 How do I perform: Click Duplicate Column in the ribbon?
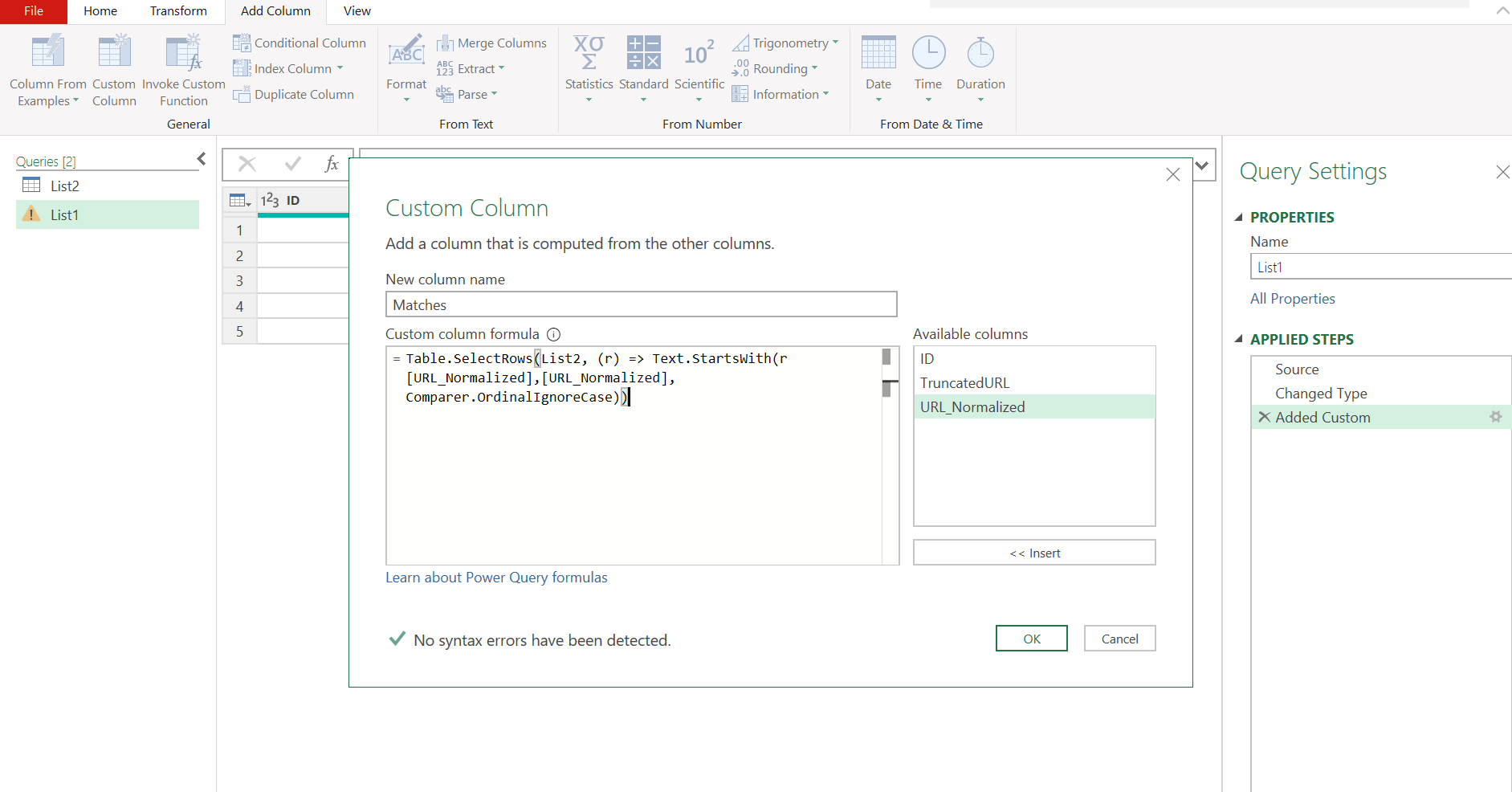point(293,94)
